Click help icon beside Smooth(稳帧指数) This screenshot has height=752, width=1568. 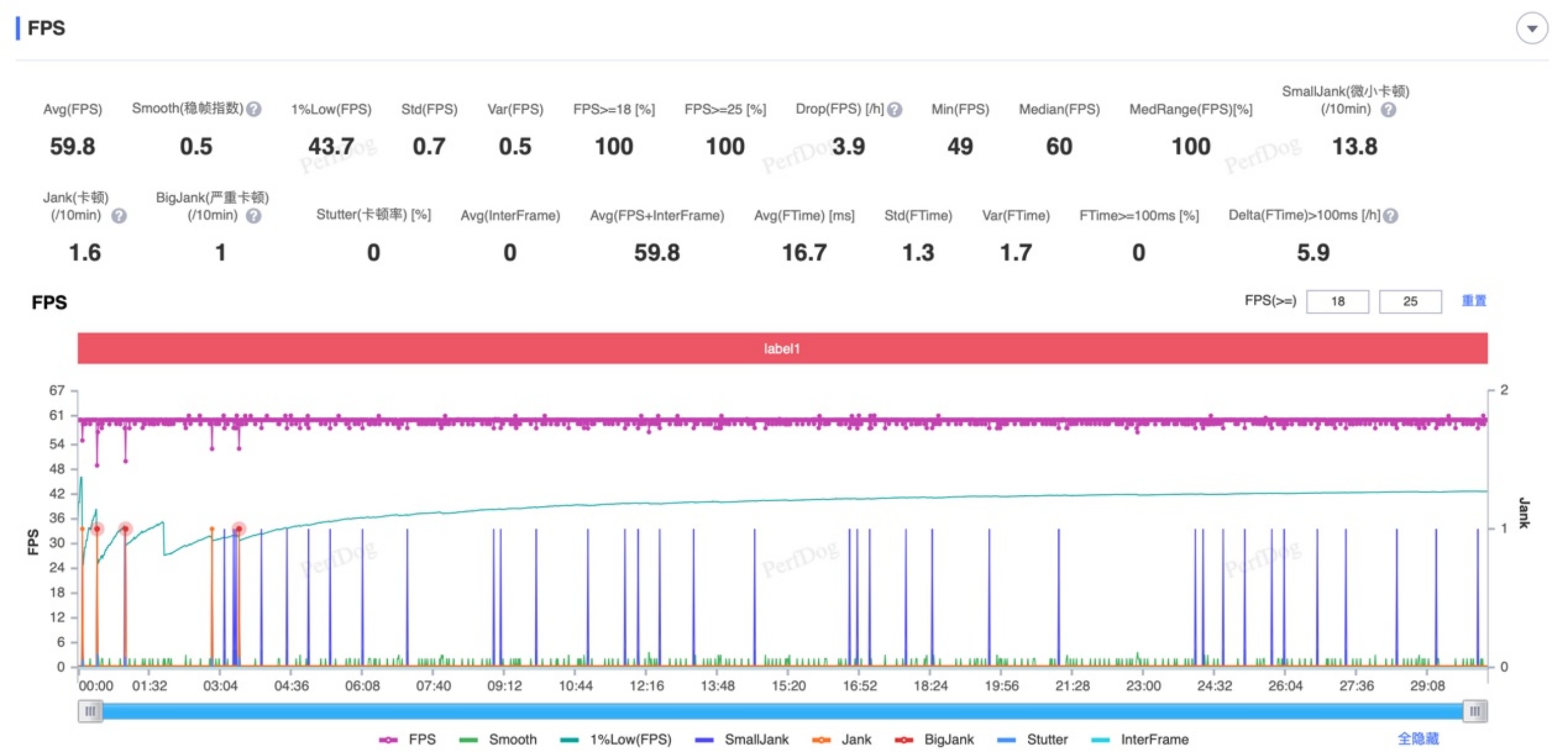pyautogui.click(x=254, y=109)
